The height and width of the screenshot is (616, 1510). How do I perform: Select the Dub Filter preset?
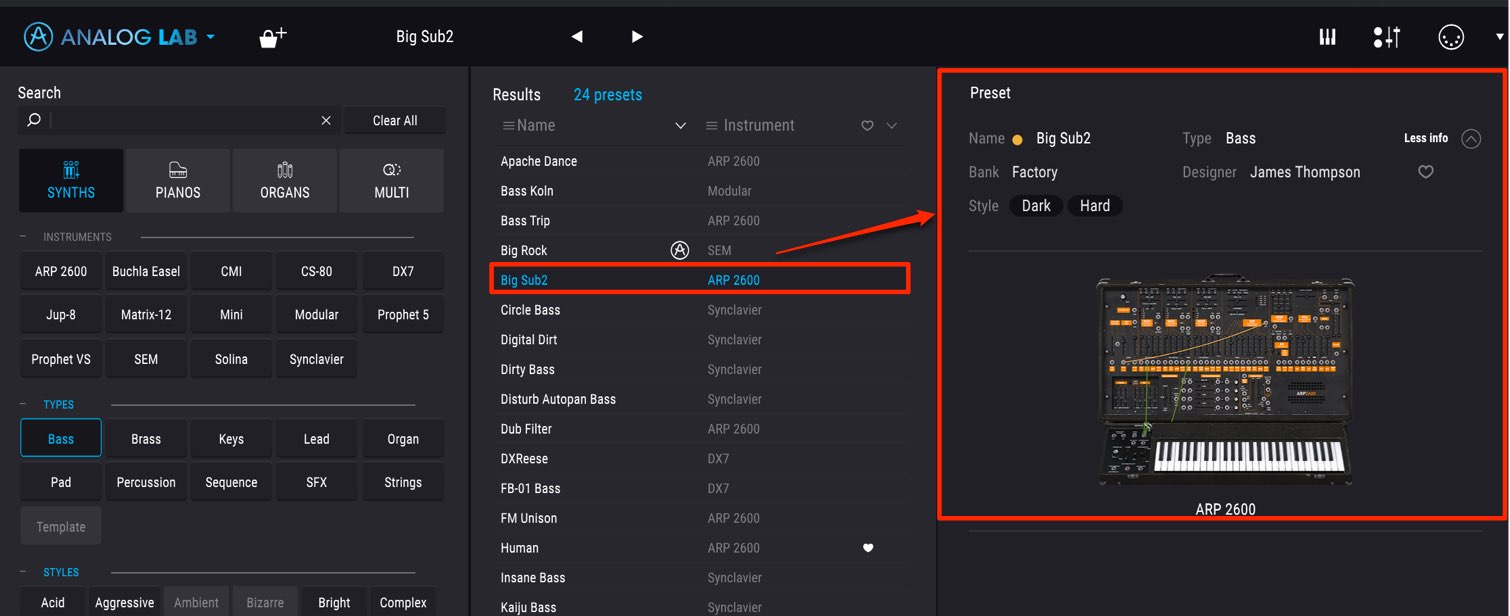700,429
